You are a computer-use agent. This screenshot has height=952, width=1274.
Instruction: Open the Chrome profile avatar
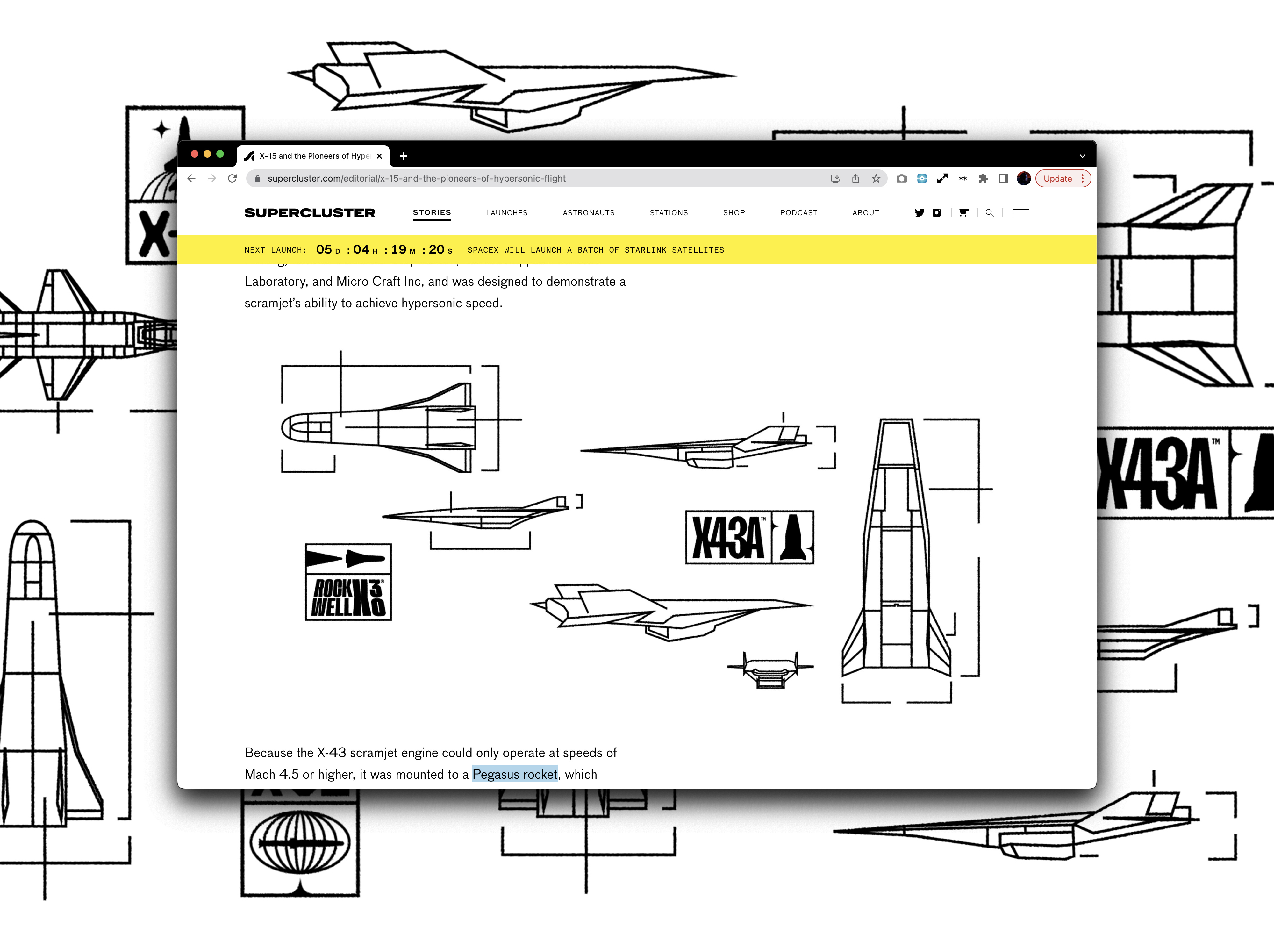pos(1023,179)
